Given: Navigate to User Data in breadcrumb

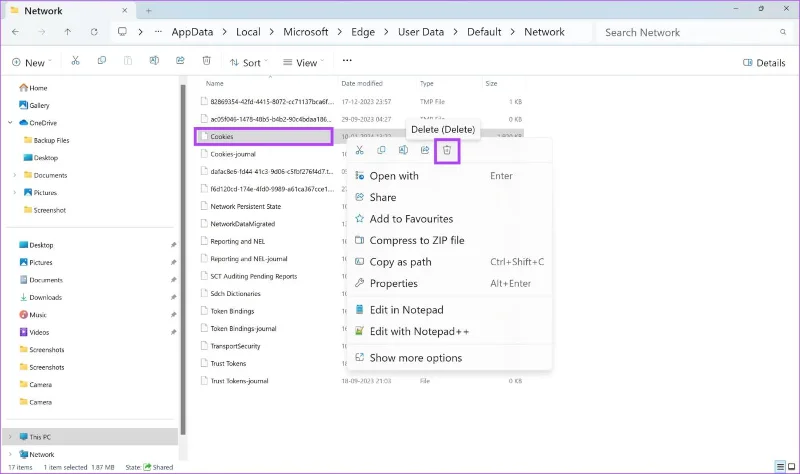Looking at the screenshot, I should pyautogui.click(x=421, y=32).
